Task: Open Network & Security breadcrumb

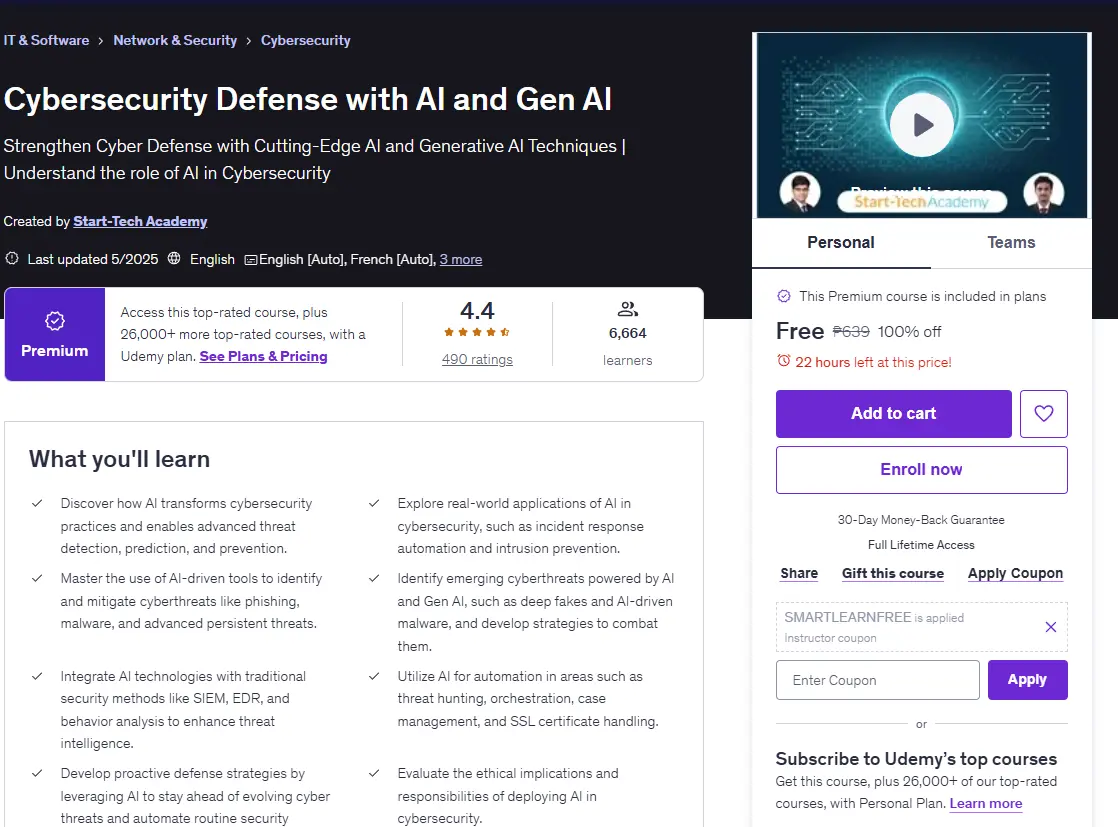Action: 175,41
